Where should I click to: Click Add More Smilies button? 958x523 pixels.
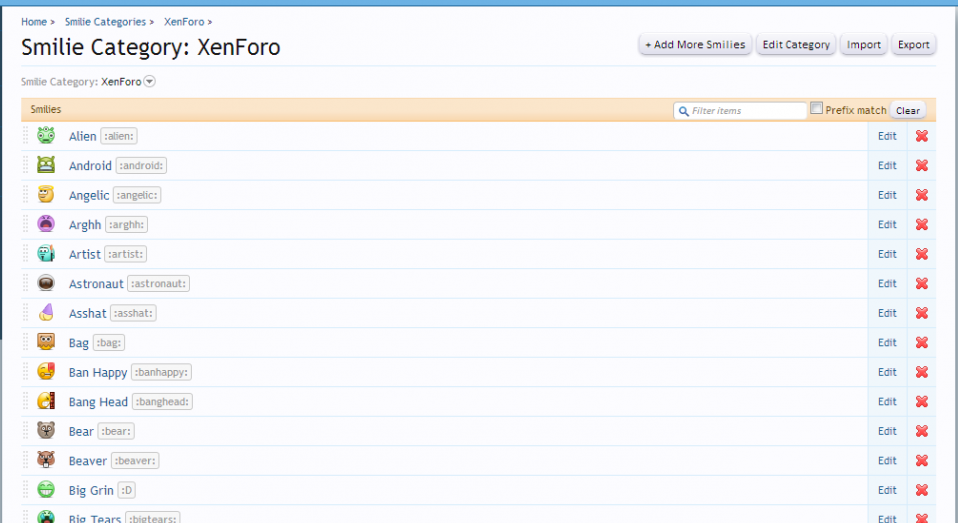click(x=695, y=45)
